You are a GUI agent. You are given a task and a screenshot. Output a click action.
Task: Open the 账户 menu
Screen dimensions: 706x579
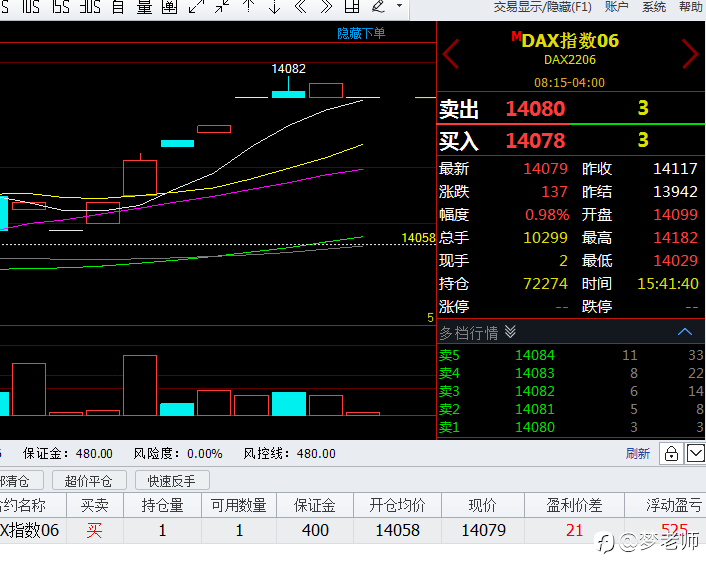pyautogui.click(x=616, y=7)
